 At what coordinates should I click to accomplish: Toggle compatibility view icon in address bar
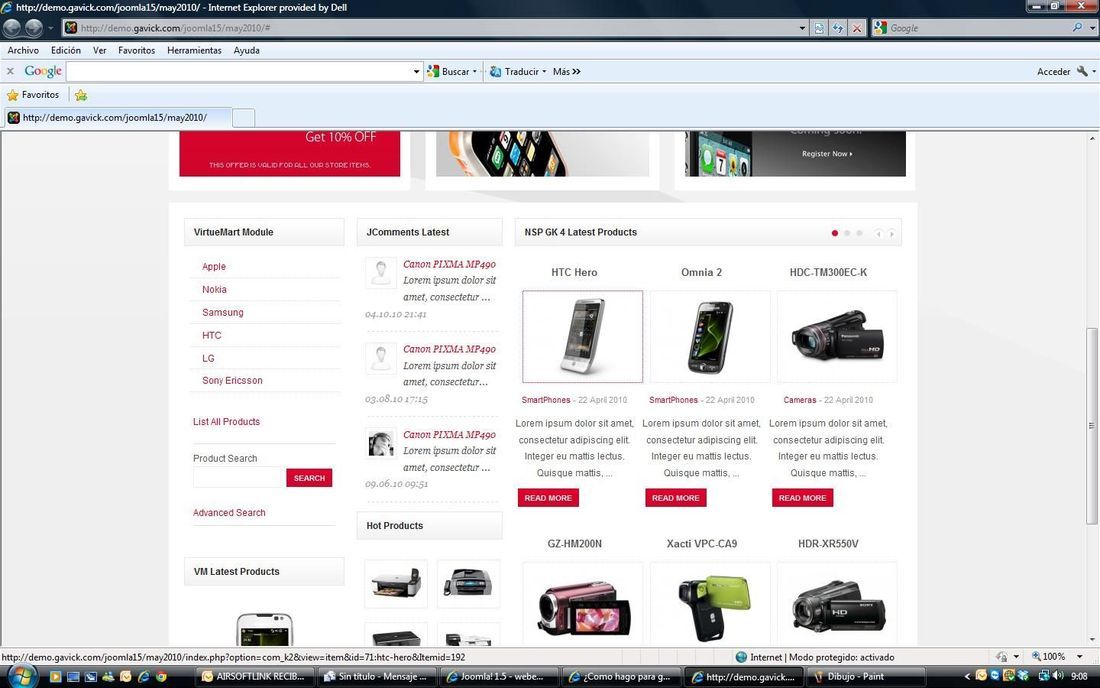(819, 28)
